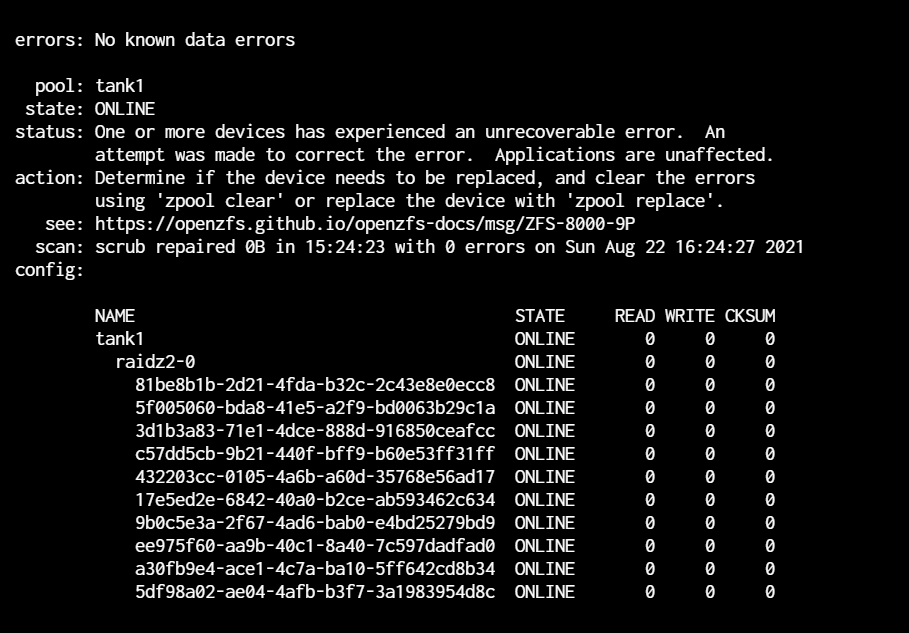
Task: Click disk ID ee975f60-aa9b-40c1-8a40-7c597dadfad0
Action: pyautogui.click(x=315, y=545)
